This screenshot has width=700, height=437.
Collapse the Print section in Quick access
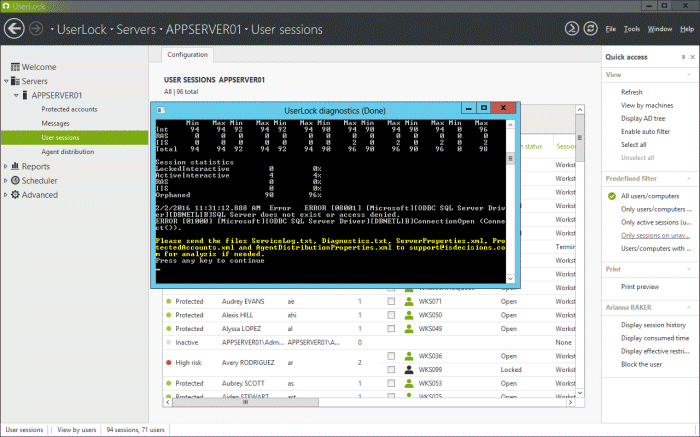(x=688, y=269)
